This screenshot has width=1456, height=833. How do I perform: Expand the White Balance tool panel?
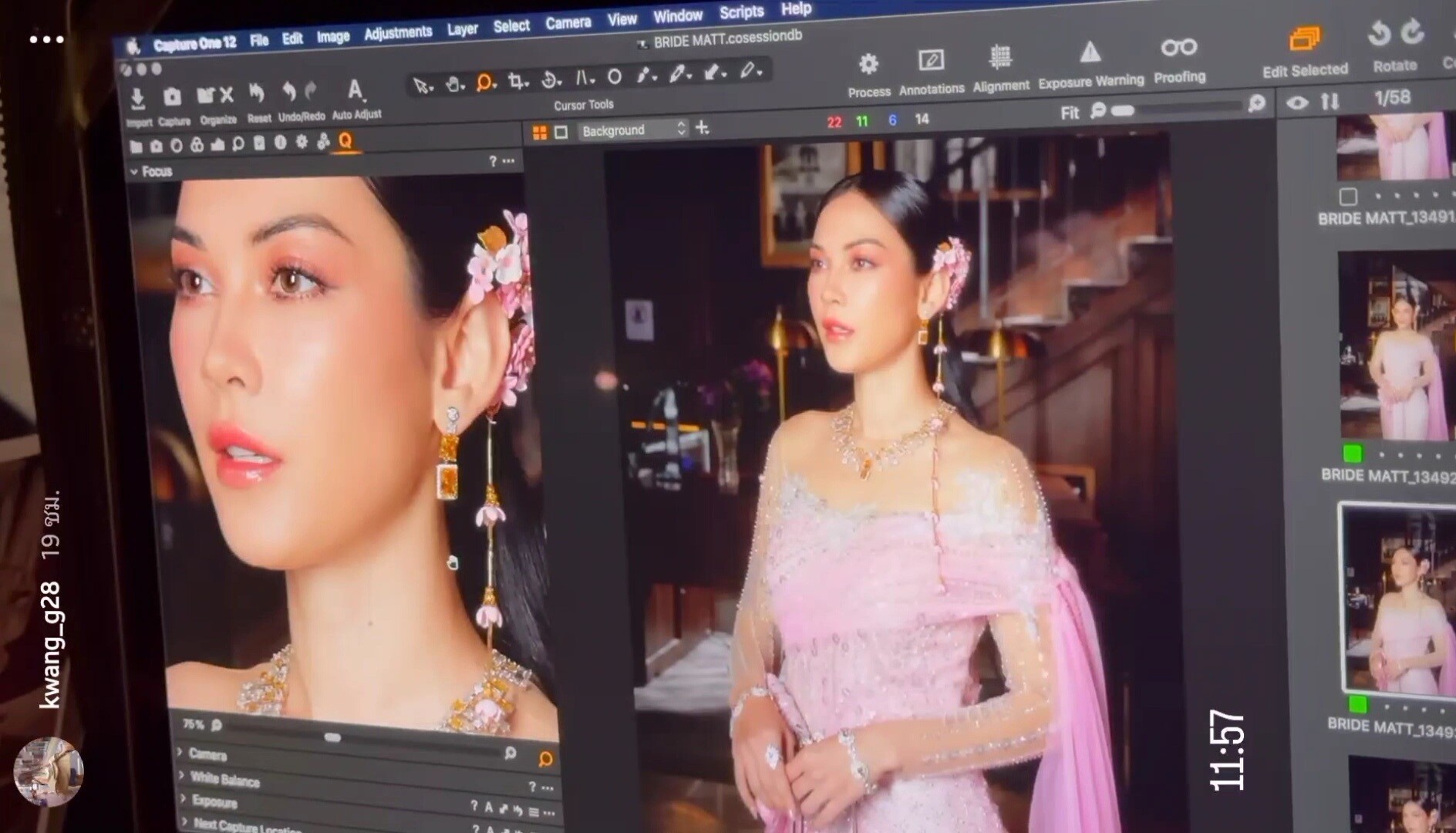(182, 775)
